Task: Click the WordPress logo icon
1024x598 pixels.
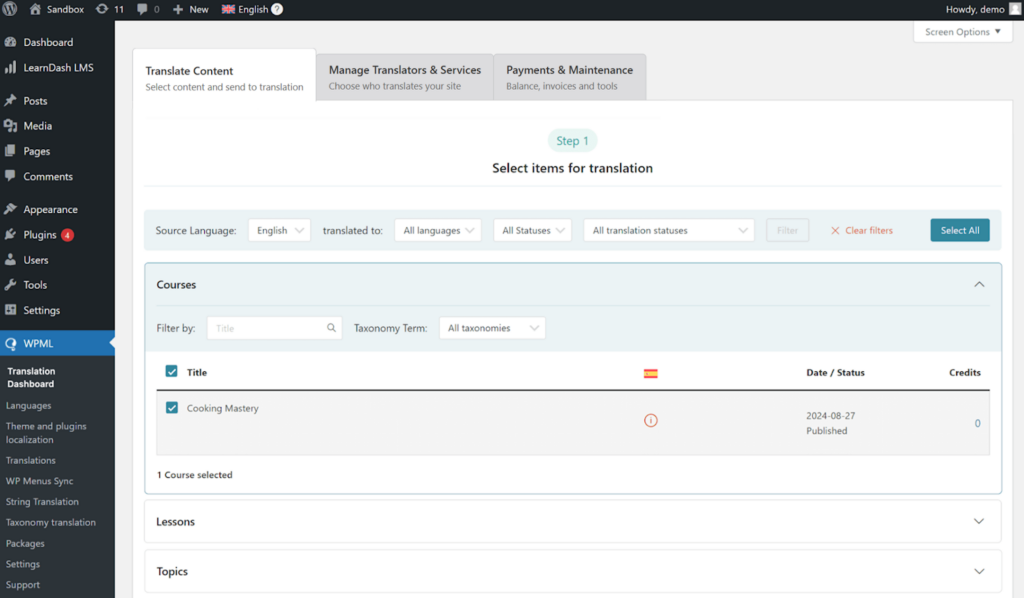Action: [10, 9]
